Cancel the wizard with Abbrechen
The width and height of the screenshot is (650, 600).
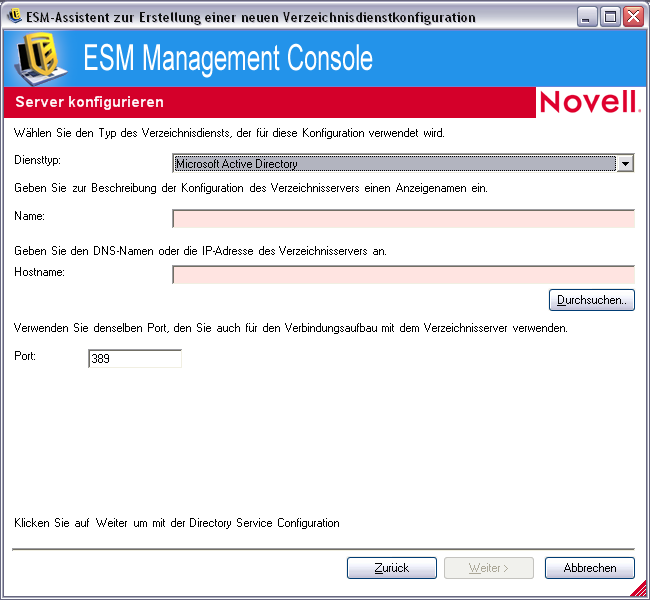[x=589, y=568]
